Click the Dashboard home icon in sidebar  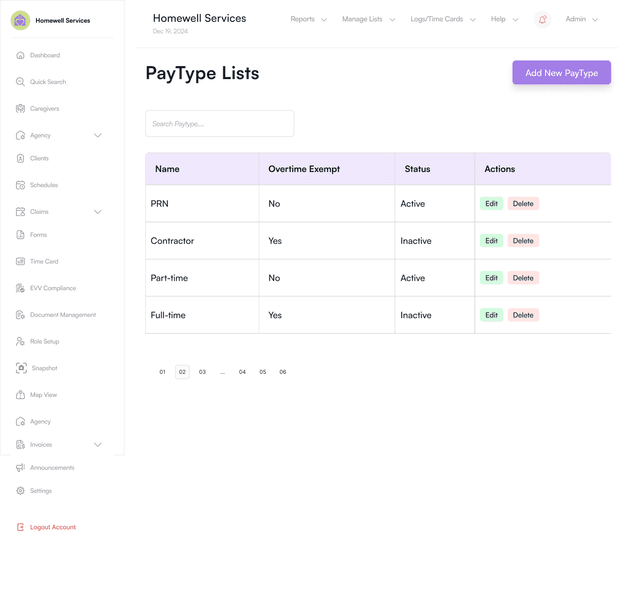(20, 55)
